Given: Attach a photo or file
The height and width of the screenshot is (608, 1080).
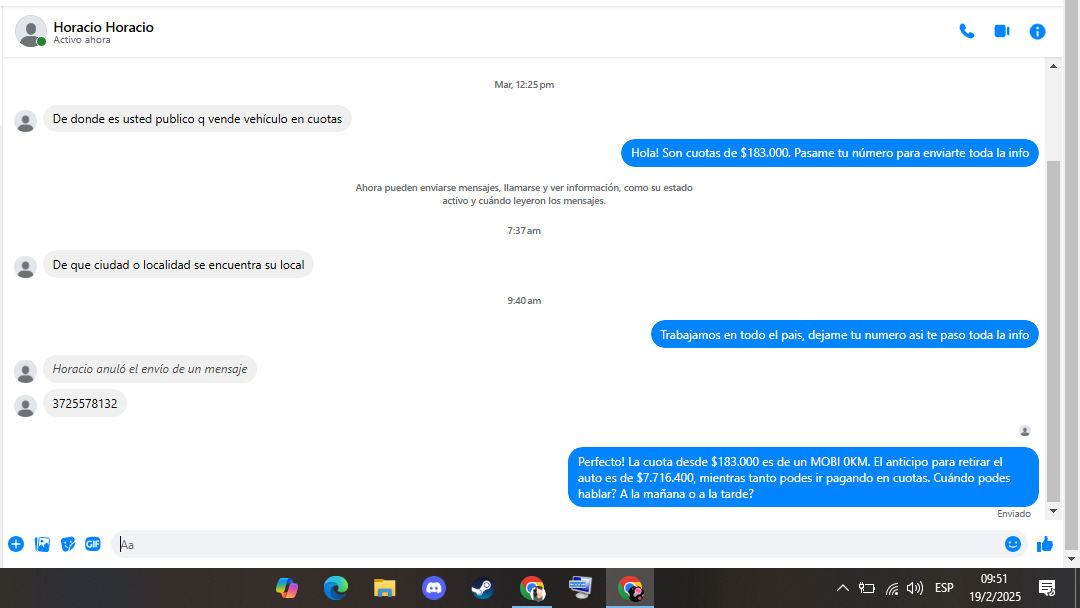Looking at the screenshot, I should [x=42, y=544].
